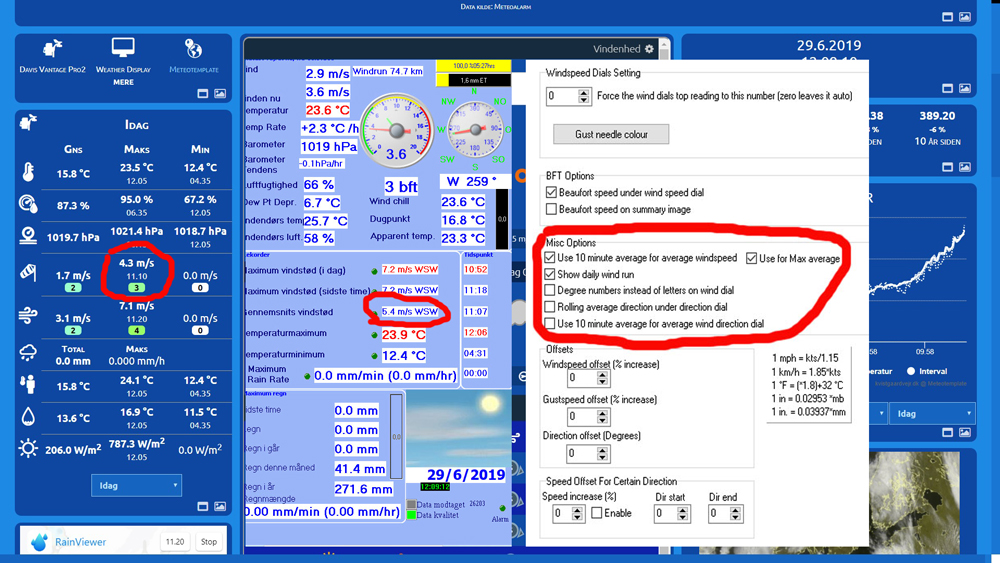Toggle Use for Max average checkbox
The width and height of the screenshot is (1000, 563).
(751, 258)
